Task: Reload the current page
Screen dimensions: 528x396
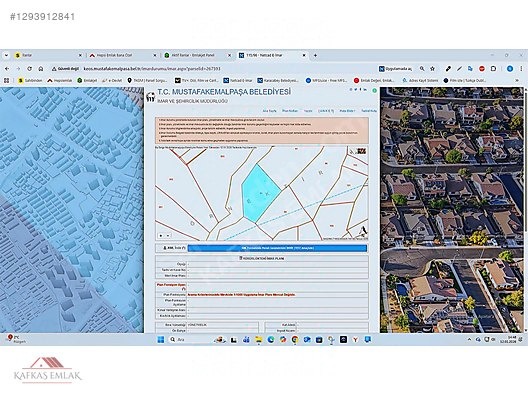Action: (30, 69)
